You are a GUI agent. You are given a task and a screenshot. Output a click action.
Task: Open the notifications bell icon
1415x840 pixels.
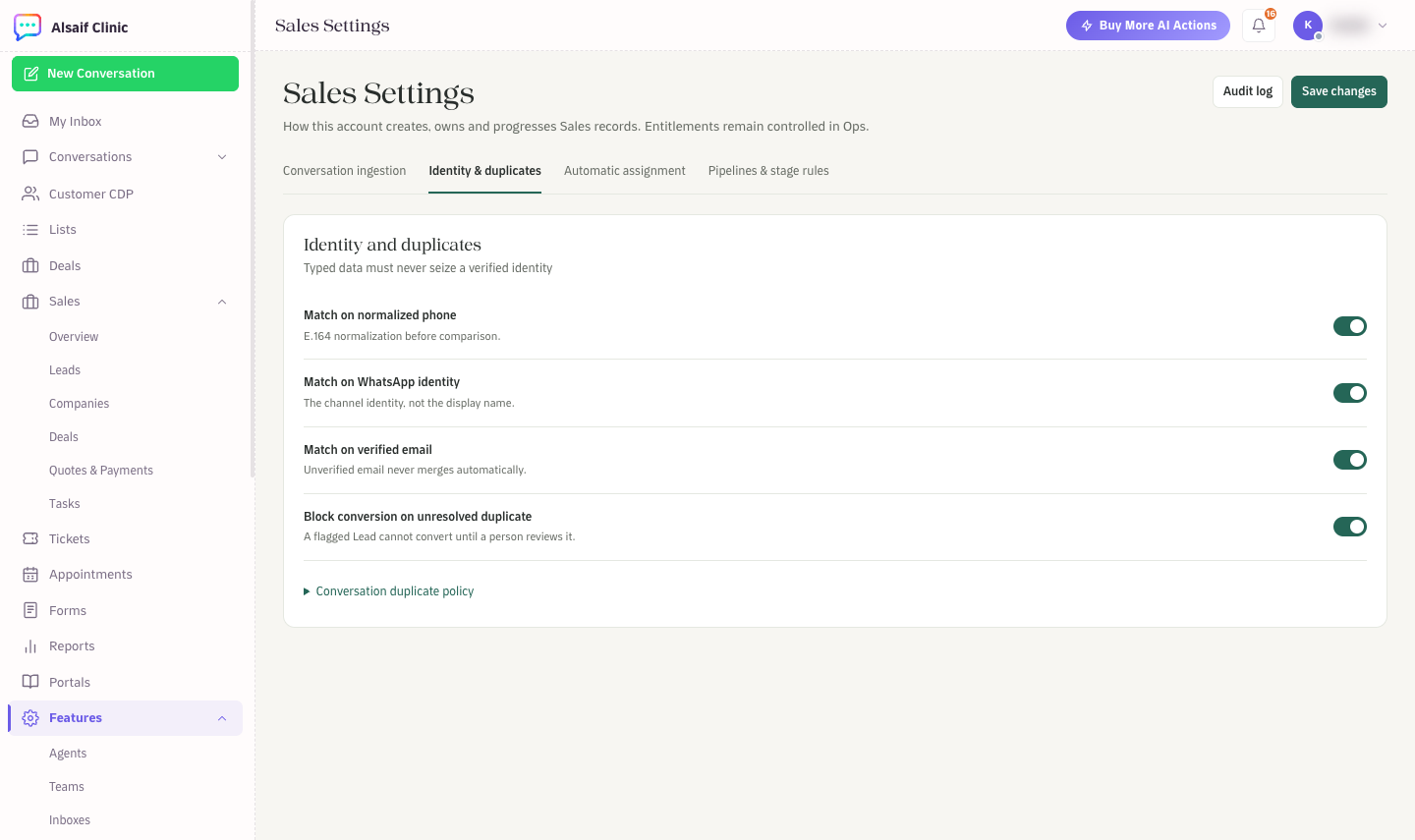click(1259, 26)
